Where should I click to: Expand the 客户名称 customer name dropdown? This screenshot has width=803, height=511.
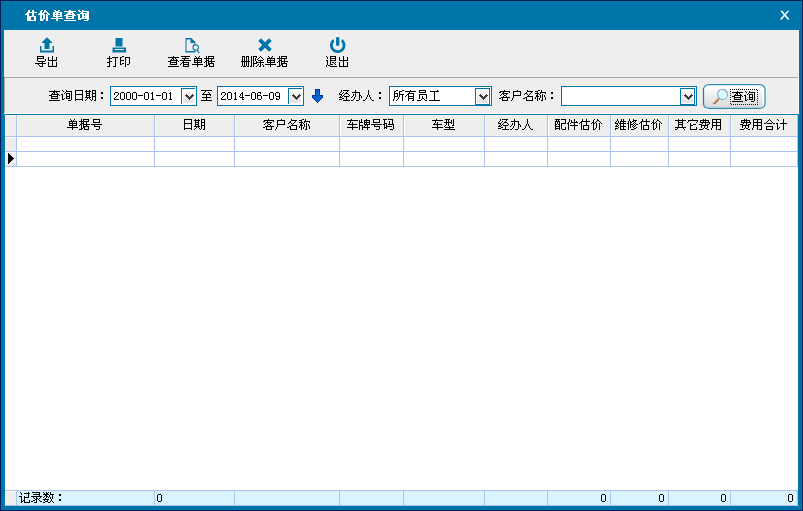pyautogui.click(x=687, y=96)
